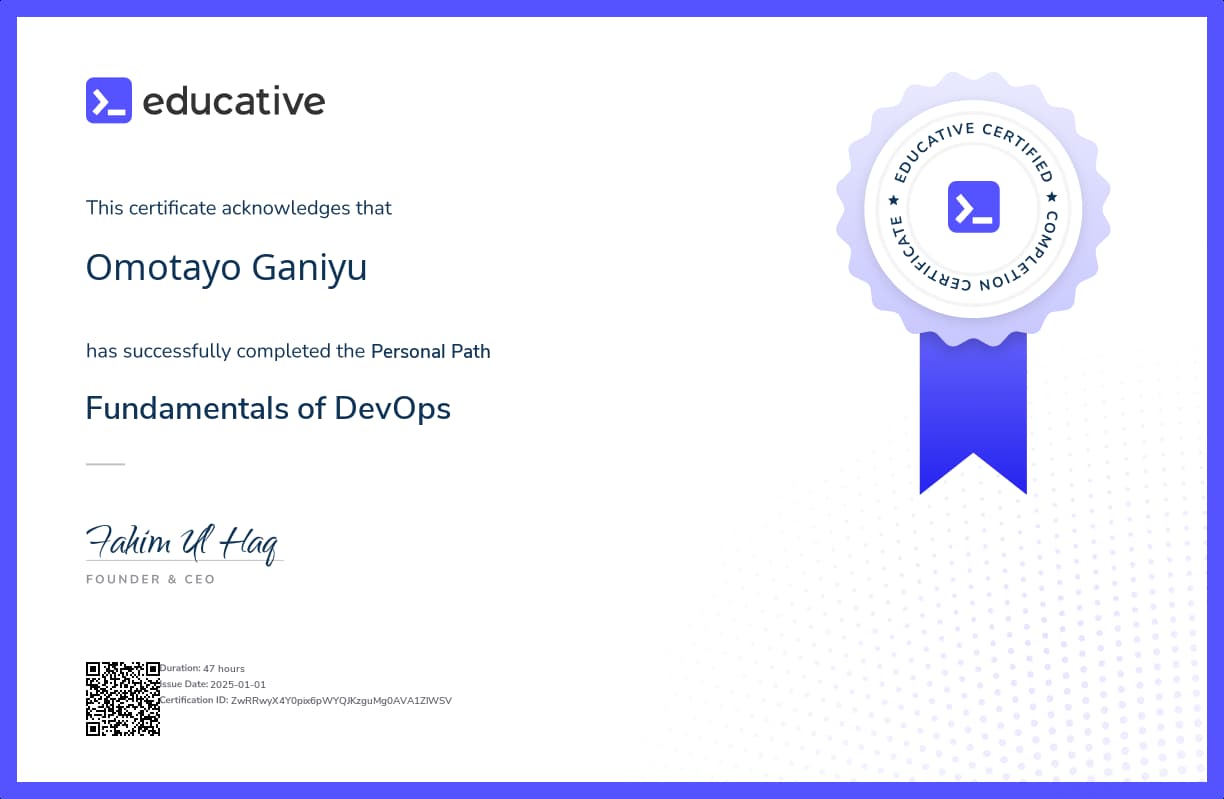This screenshot has width=1224, height=799.
Task: Click the educative logo icon at top left
Action: 109,100
